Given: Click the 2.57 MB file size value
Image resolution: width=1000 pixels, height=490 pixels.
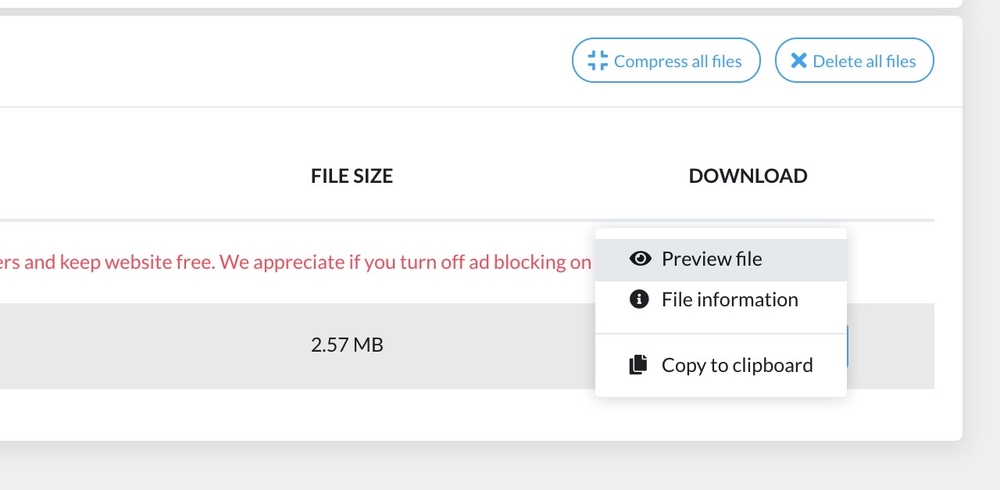Looking at the screenshot, I should pos(347,345).
